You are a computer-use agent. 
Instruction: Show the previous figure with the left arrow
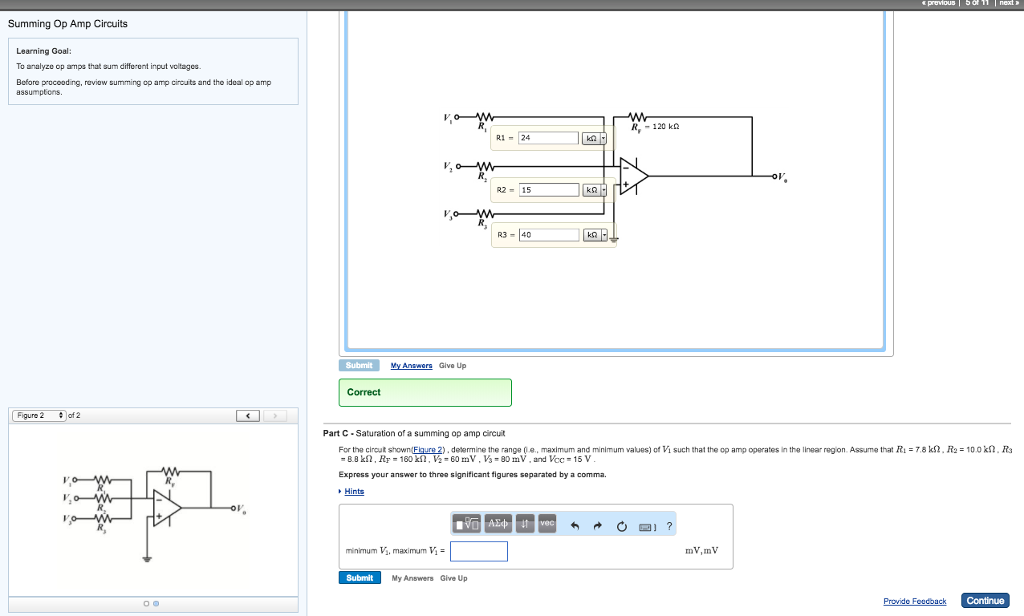[x=247, y=415]
